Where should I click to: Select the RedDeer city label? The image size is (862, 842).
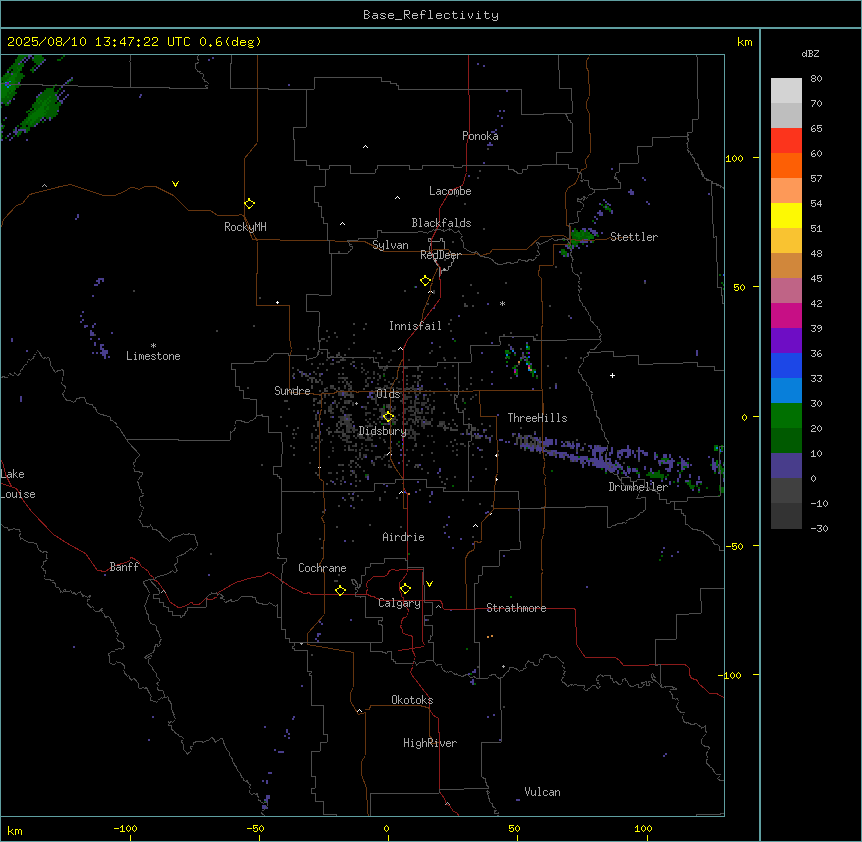tap(440, 255)
